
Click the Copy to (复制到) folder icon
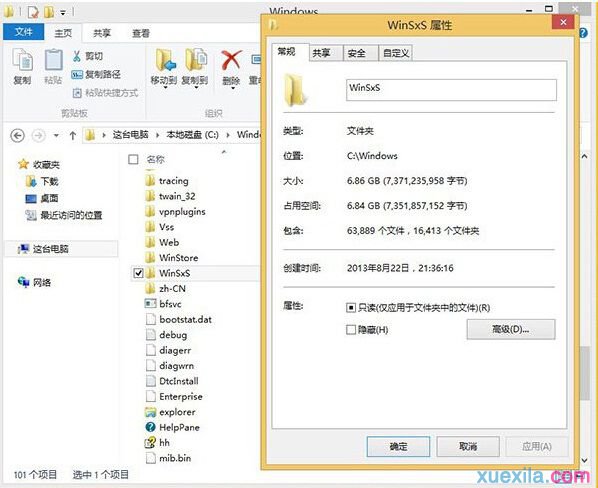coord(196,61)
